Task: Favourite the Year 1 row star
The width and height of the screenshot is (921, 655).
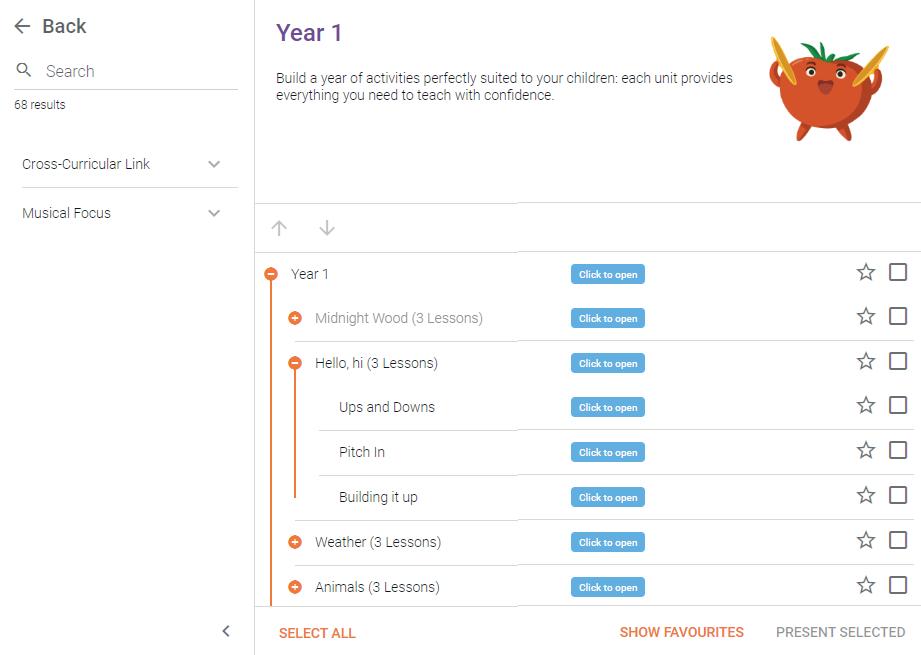Action: (866, 272)
